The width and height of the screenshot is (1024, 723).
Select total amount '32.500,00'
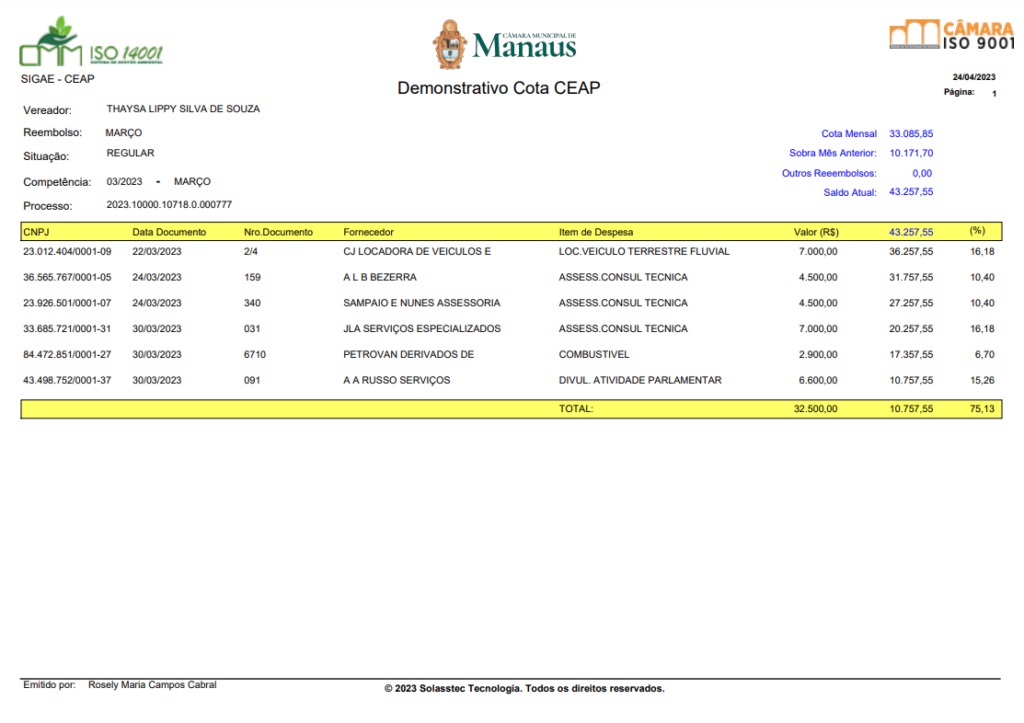815,409
